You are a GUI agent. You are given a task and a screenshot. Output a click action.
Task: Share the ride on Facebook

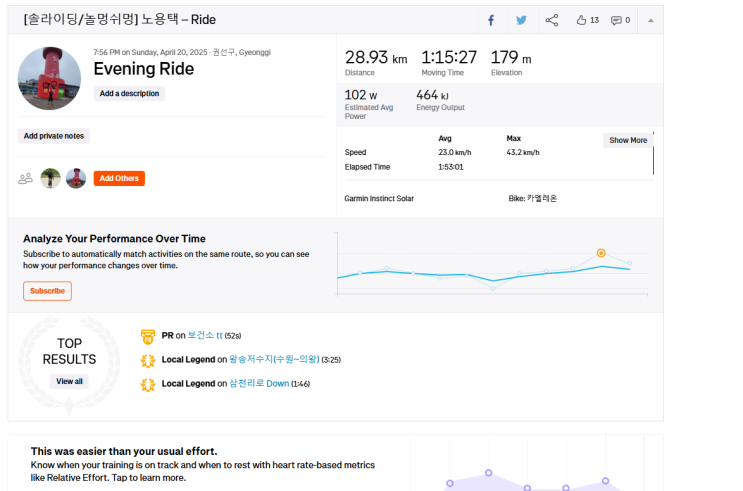tap(491, 20)
